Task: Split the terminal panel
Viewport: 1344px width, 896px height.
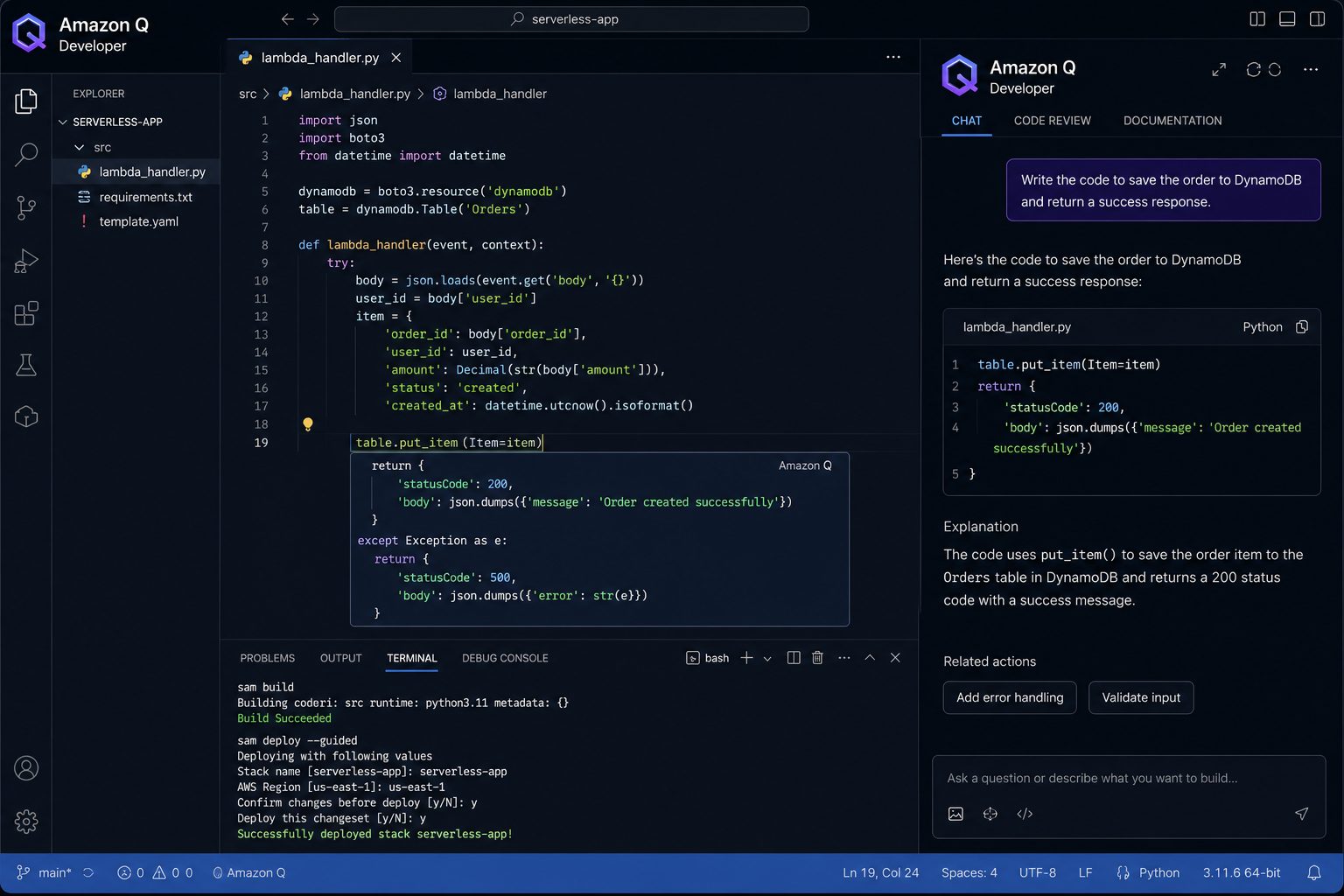Action: point(794,658)
